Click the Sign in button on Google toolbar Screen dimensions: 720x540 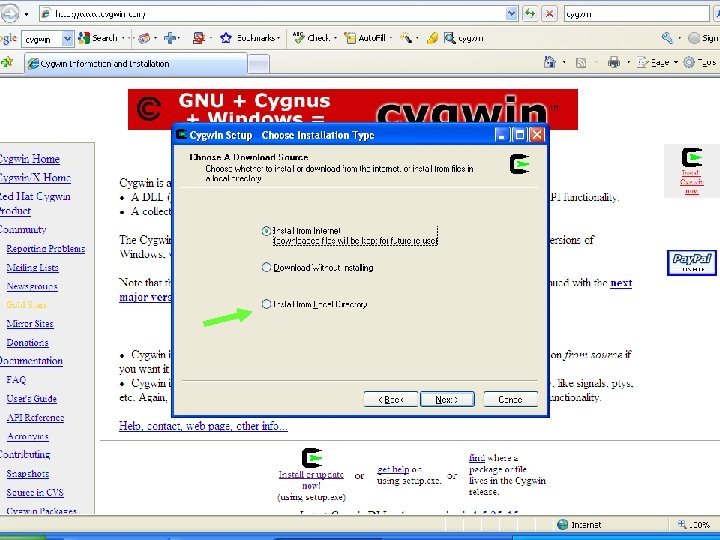pos(703,38)
